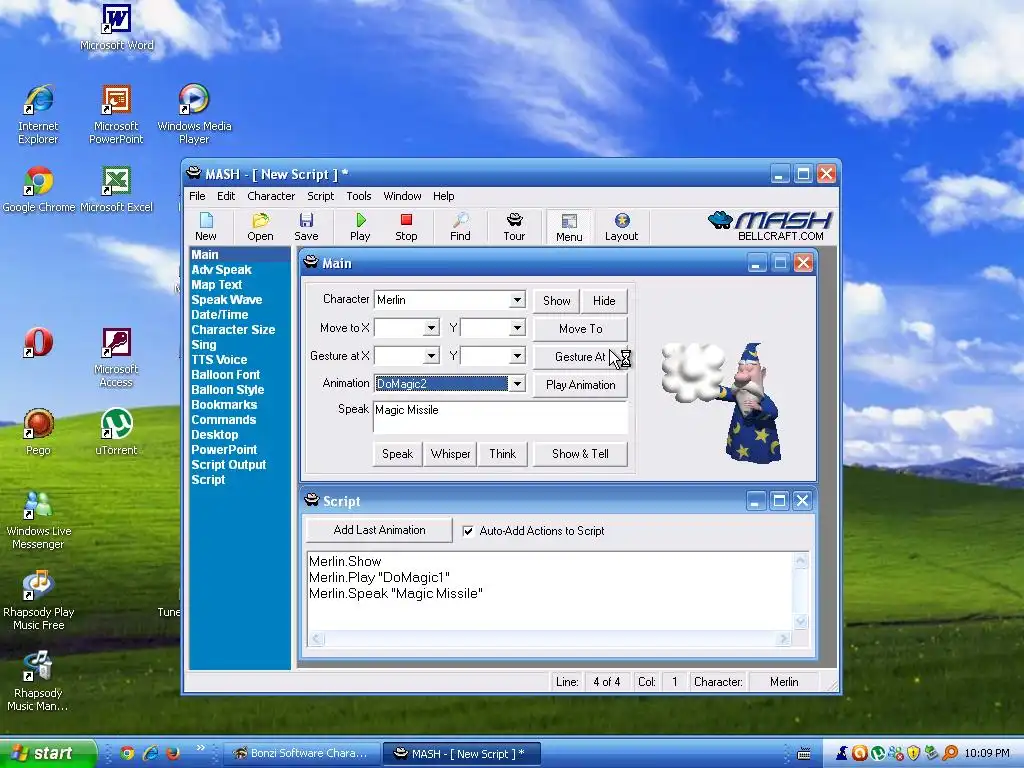Expand quick launch overflow chevron in taskbar
The image size is (1024, 768).
tap(200, 748)
